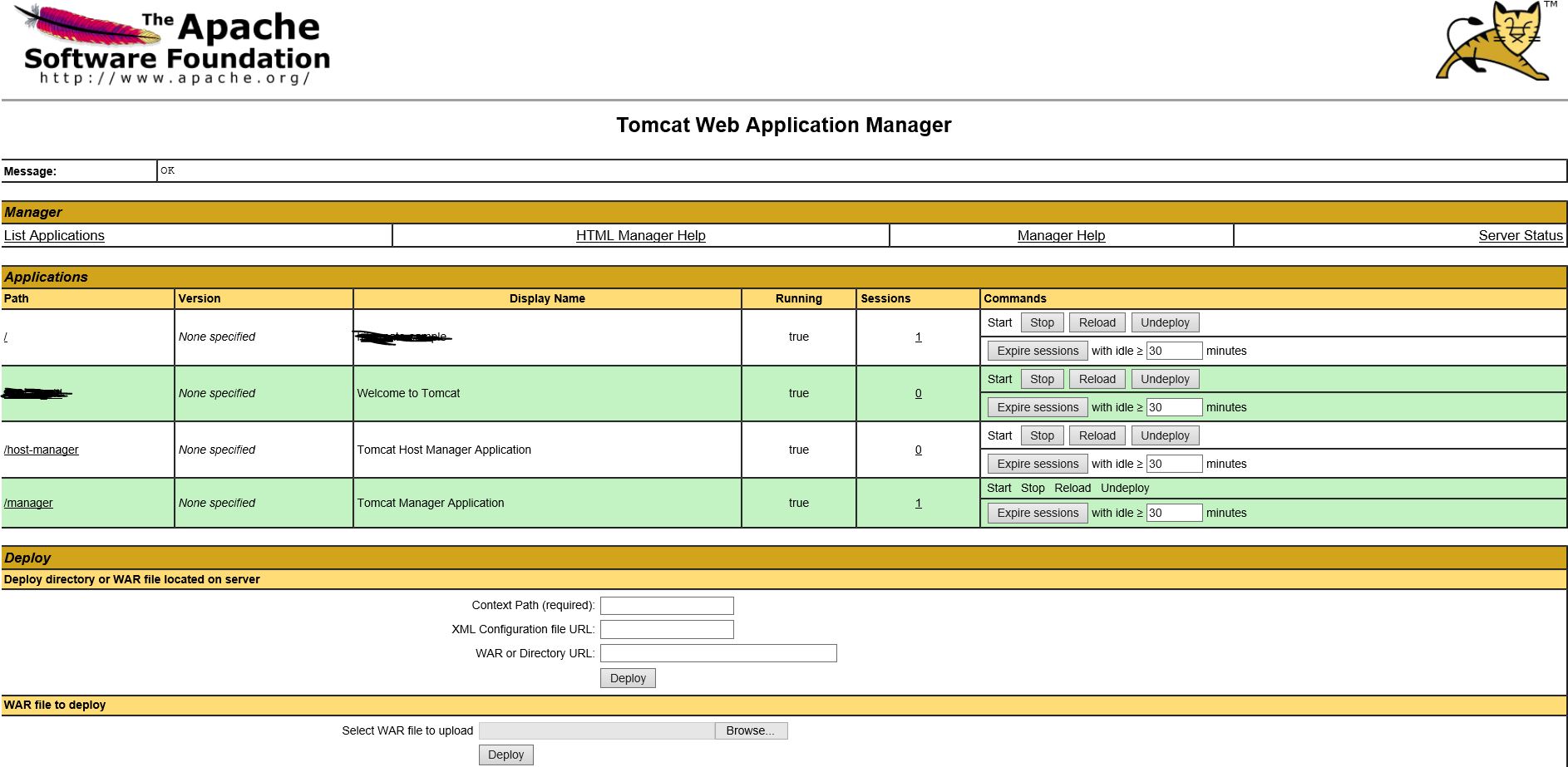
Task: Open the Manager Help link
Action: point(1061,235)
